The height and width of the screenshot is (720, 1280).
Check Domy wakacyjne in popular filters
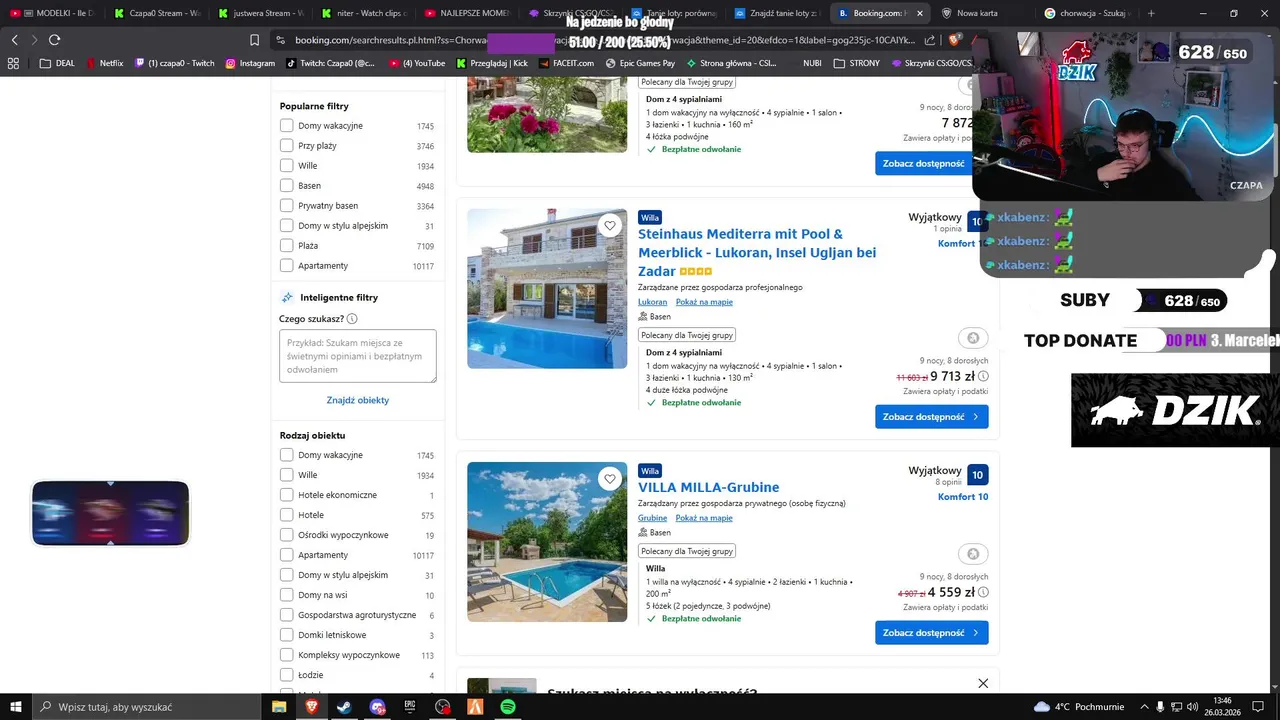(x=287, y=126)
